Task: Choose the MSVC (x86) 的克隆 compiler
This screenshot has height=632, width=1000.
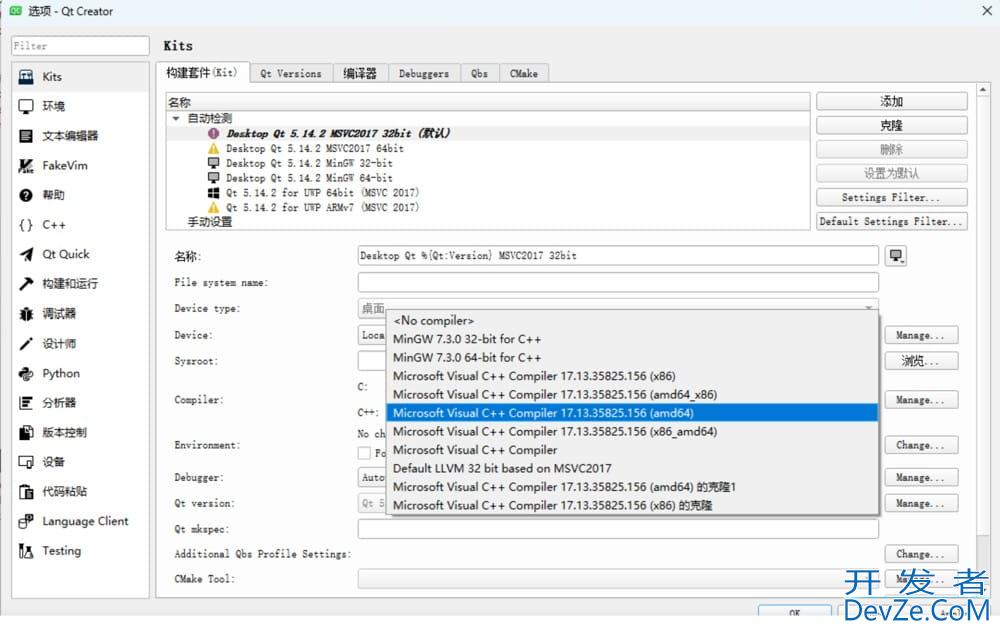Action: (x=632, y=506)
